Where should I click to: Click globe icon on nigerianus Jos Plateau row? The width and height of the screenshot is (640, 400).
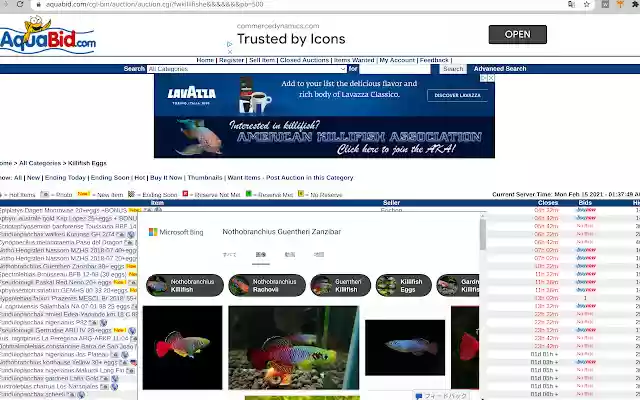[x=125, y=354]
